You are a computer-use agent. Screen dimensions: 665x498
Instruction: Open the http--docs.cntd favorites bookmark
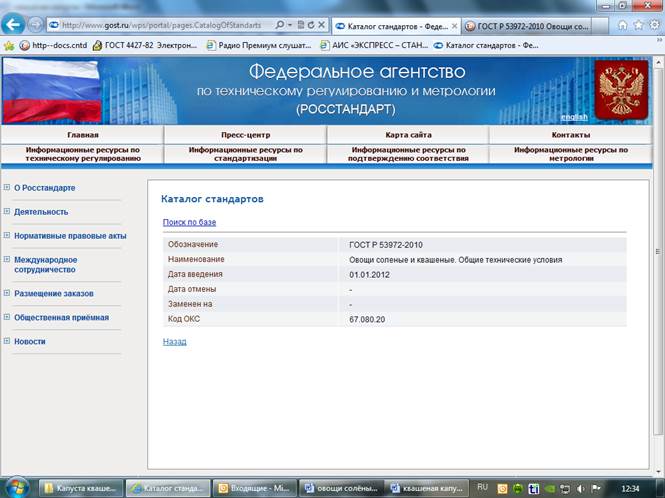click(x=53, y=45)
